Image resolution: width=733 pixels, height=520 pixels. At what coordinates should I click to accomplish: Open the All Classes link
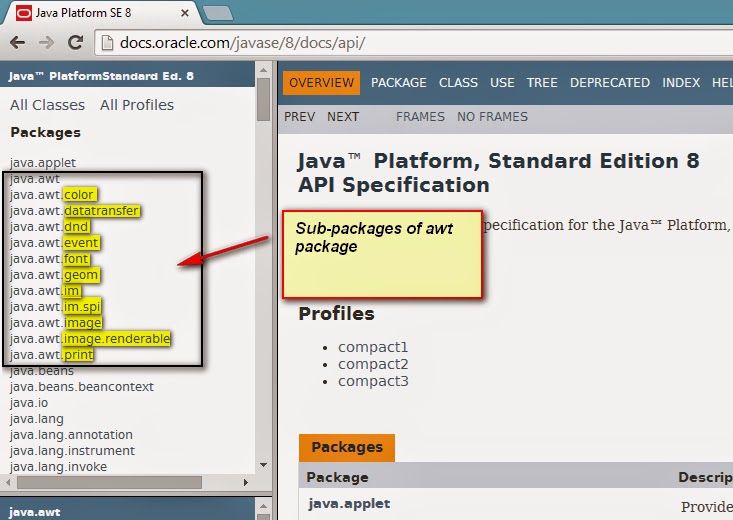(47, 105)
